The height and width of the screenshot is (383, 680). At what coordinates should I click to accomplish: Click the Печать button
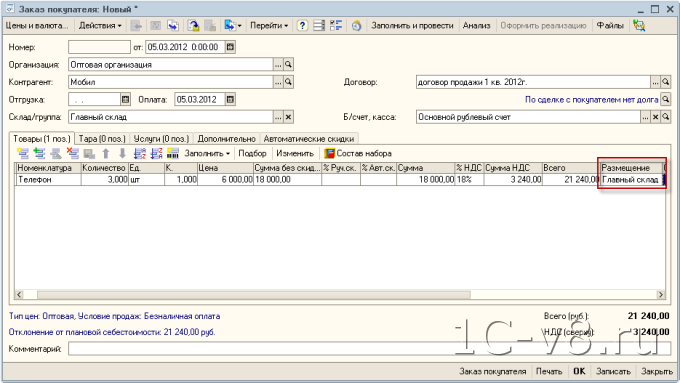pos(549,371)
